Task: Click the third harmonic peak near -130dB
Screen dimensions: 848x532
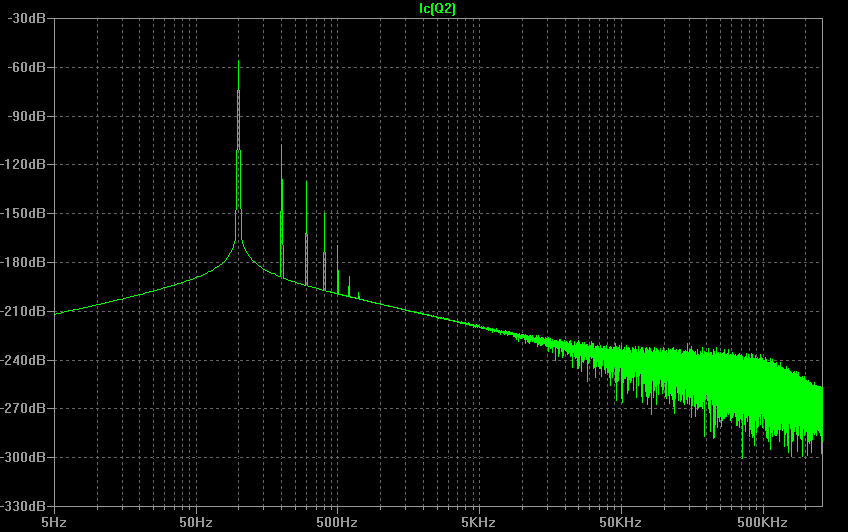Action: [x=306, y=182]
